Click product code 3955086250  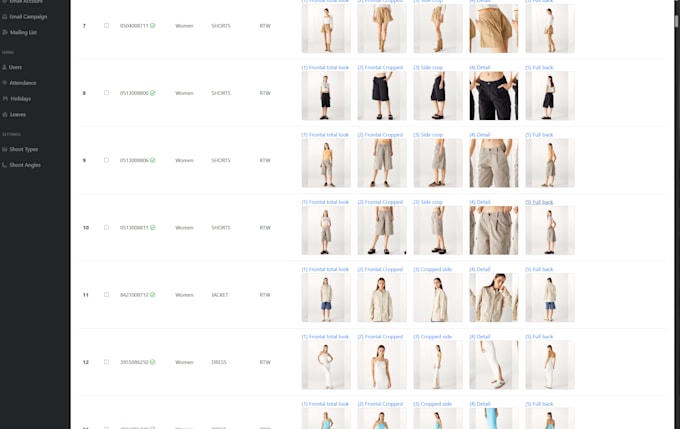134,362
